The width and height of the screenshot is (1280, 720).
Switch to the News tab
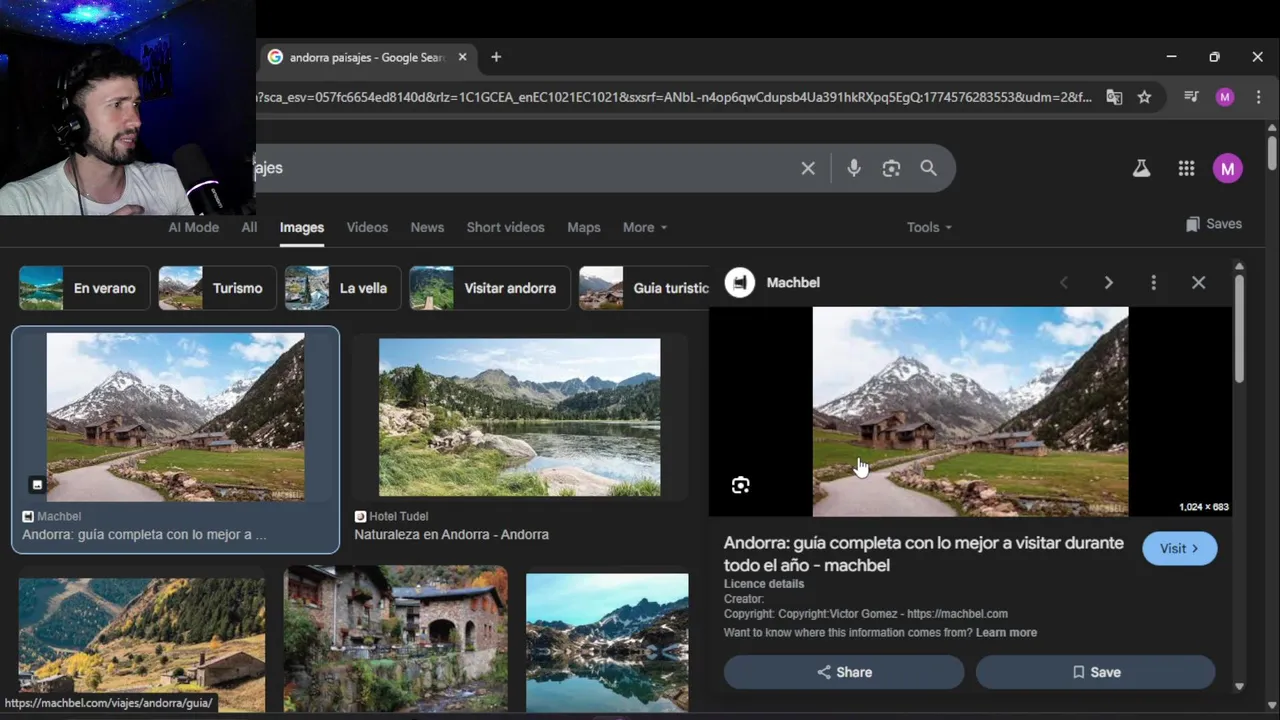(x=427, y=227)
